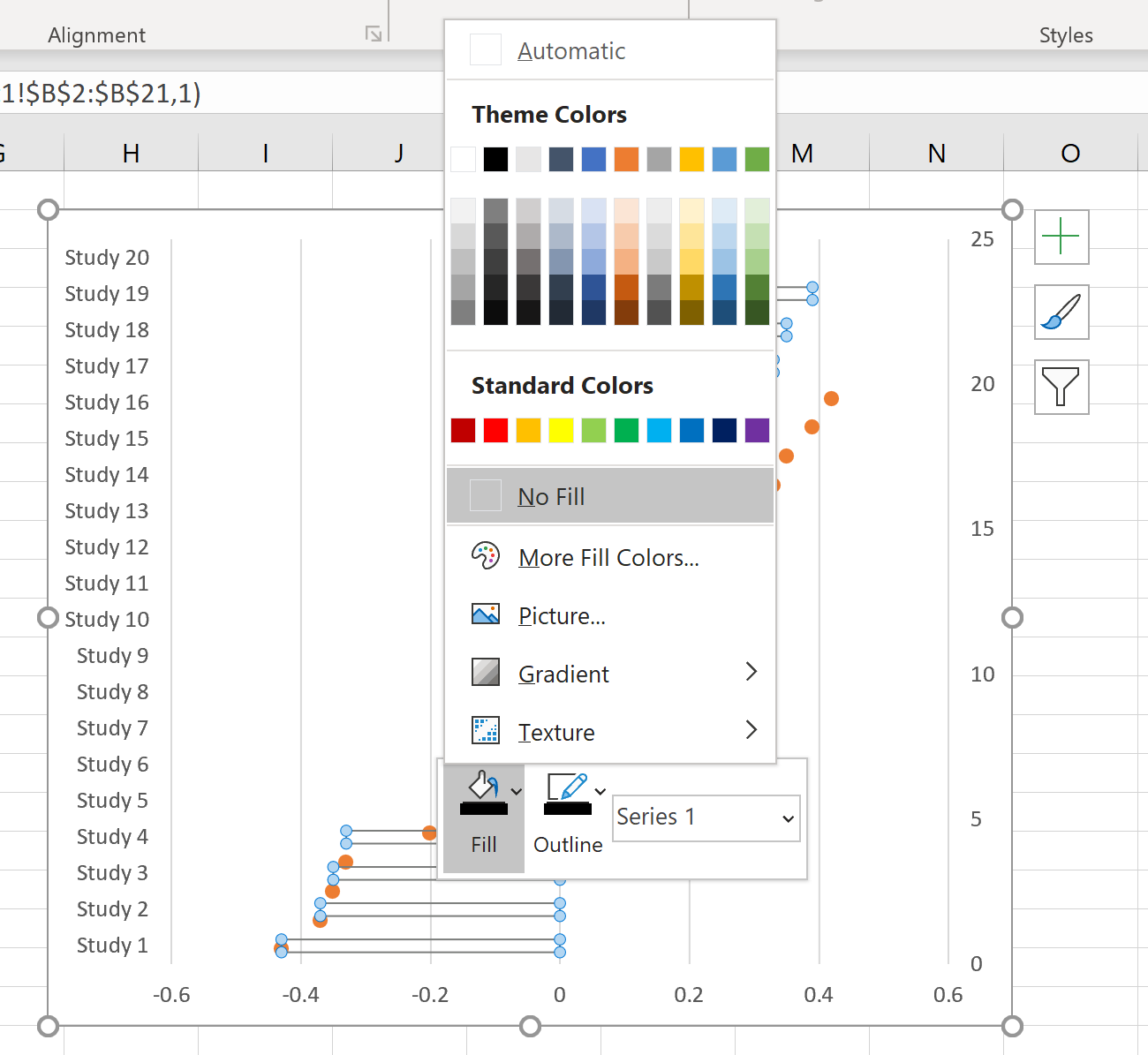
Task: Pick the dark blue theme color swatch
Action: 561,159
